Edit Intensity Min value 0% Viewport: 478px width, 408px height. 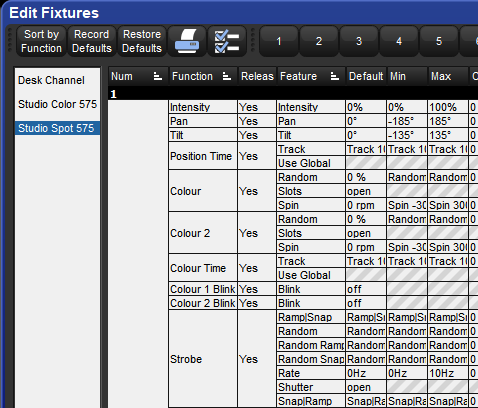(407, 107)
